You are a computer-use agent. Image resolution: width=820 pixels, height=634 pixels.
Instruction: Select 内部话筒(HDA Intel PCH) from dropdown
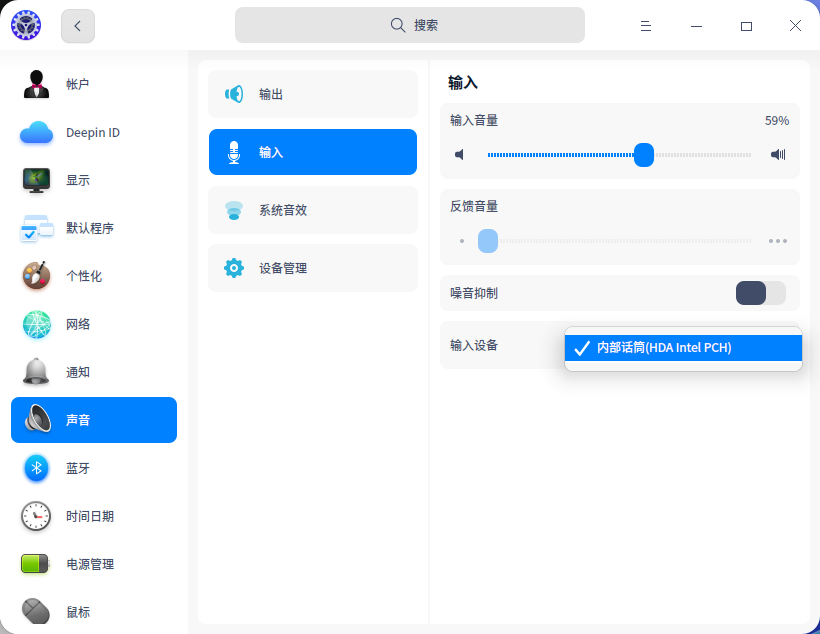coord(683,348)
